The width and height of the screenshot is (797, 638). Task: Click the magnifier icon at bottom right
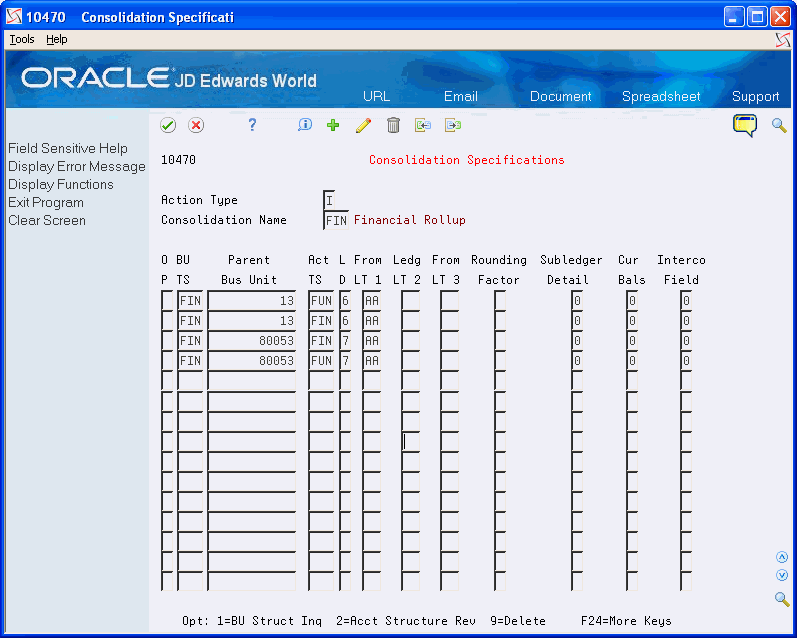(x=782, y=599)
